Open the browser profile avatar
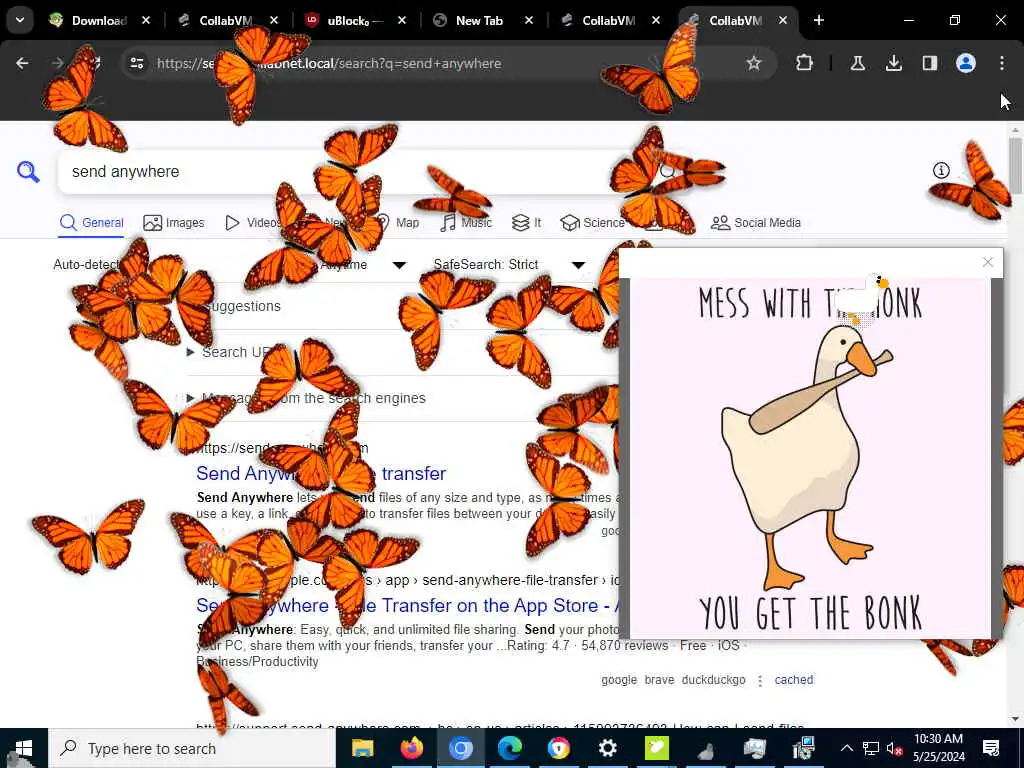The height and width of the screenshot is (768, 1024). tap(965, 63)
